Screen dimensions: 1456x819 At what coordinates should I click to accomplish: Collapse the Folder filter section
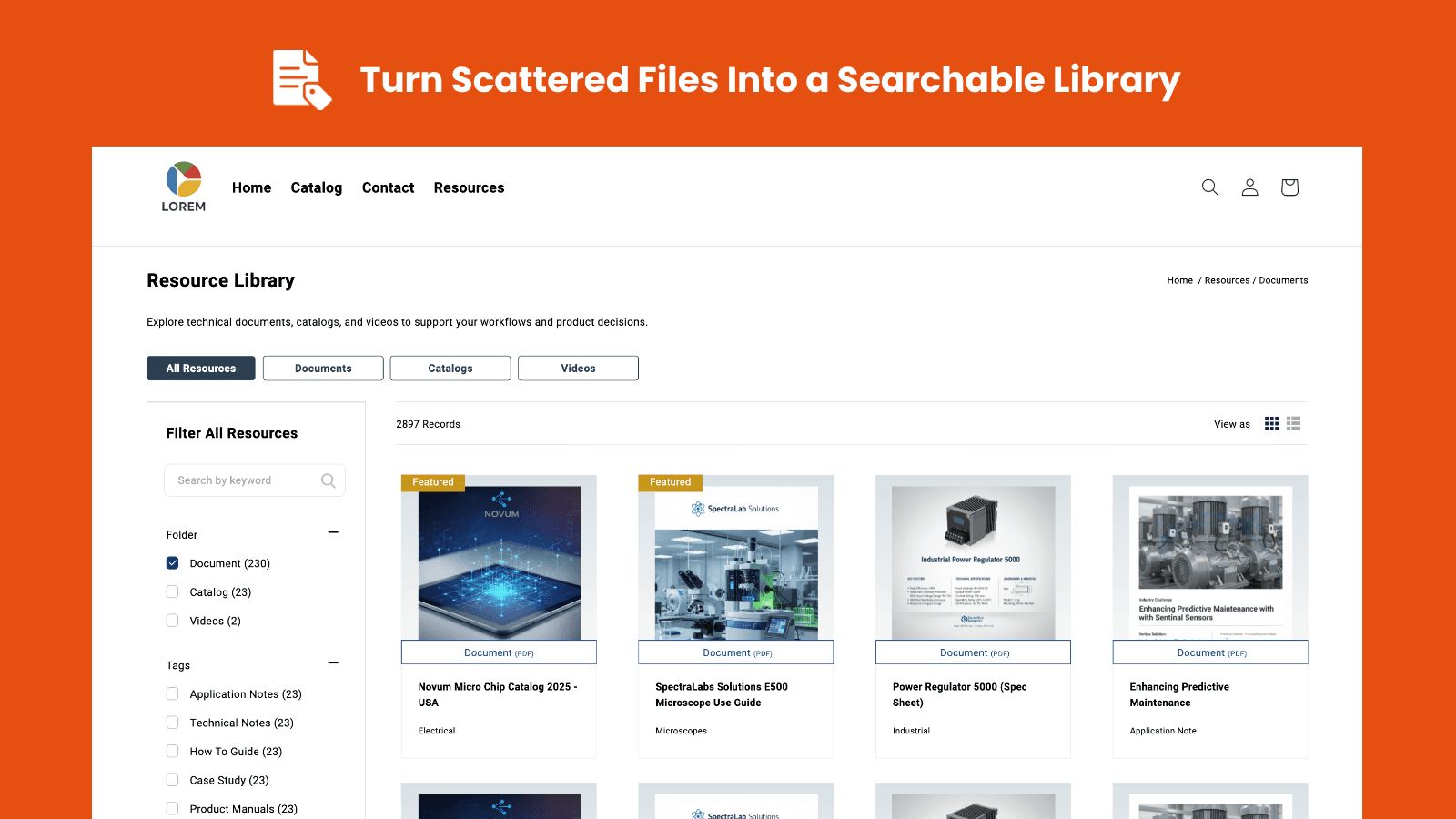333,532
